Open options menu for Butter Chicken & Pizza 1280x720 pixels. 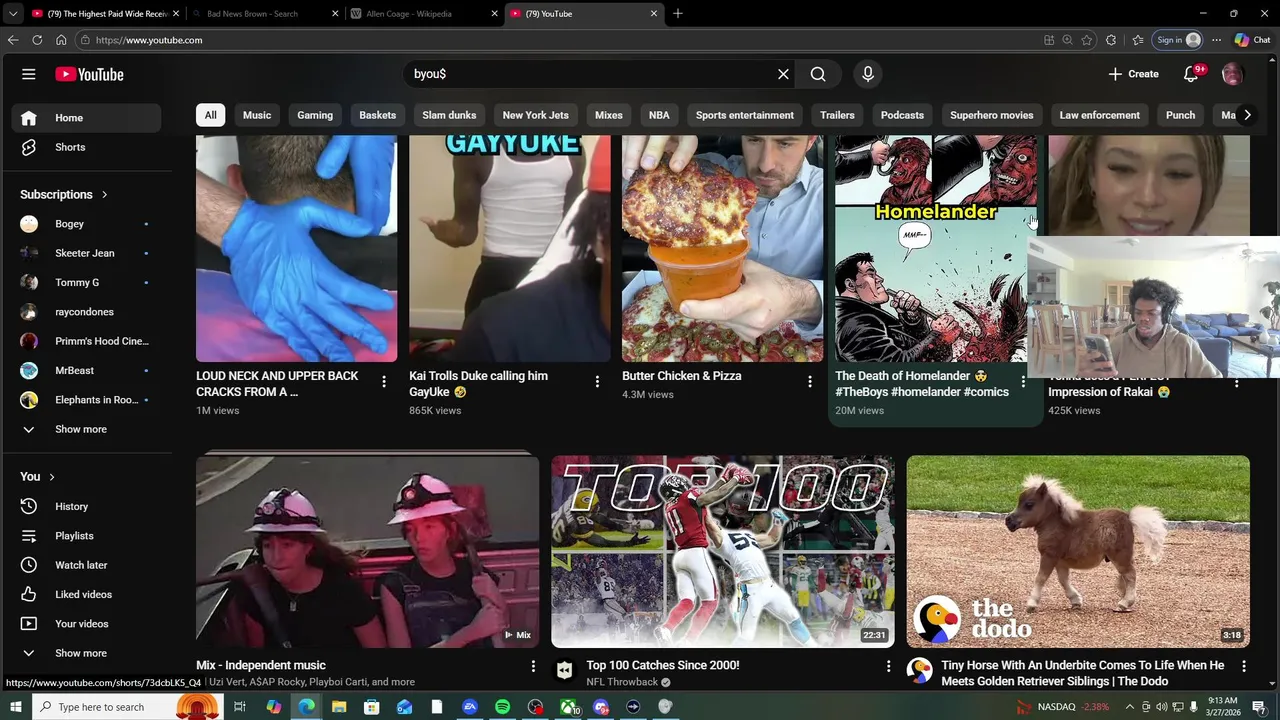[810, 381]
